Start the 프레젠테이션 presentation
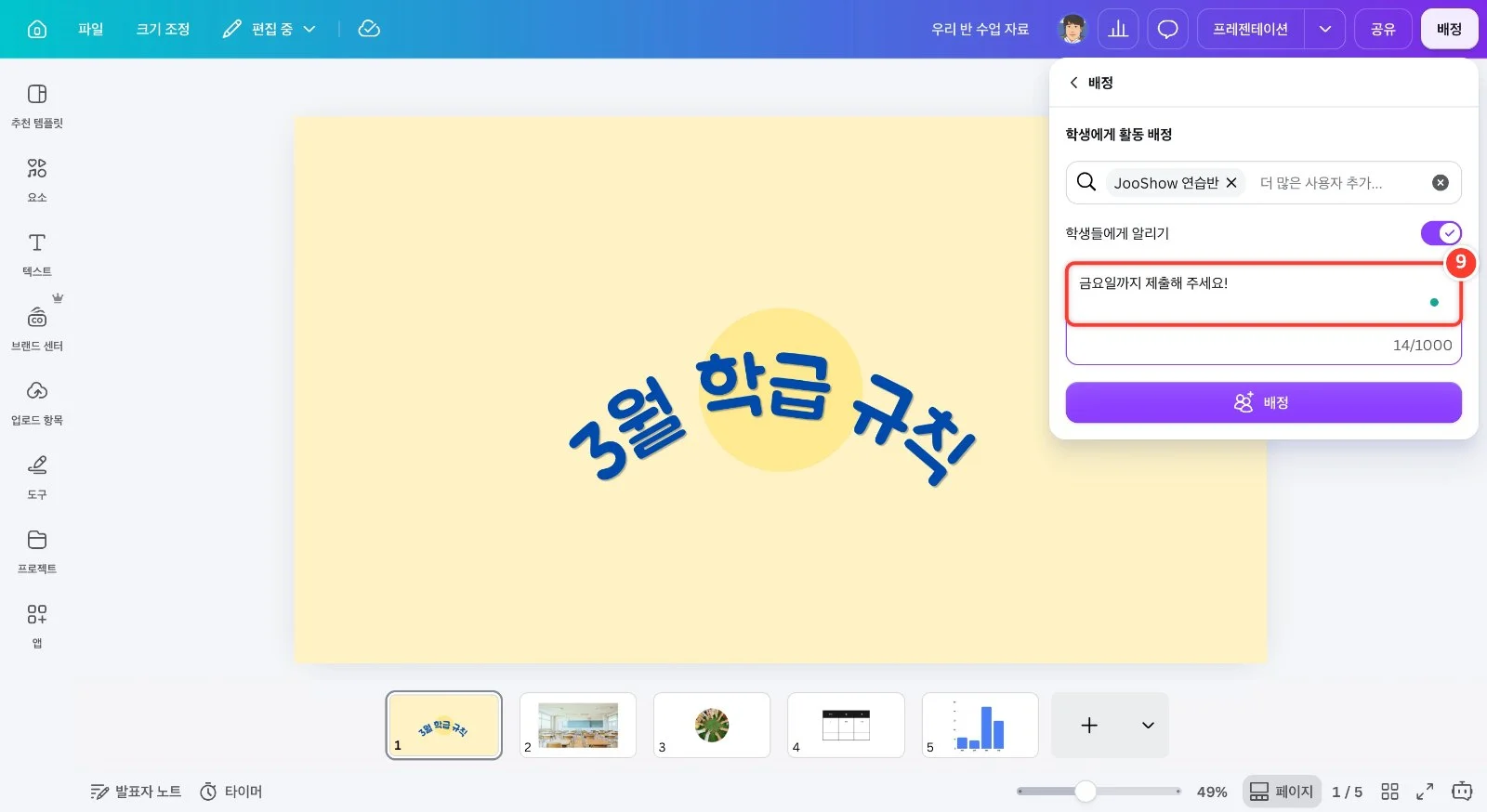 coord(1251,29)
